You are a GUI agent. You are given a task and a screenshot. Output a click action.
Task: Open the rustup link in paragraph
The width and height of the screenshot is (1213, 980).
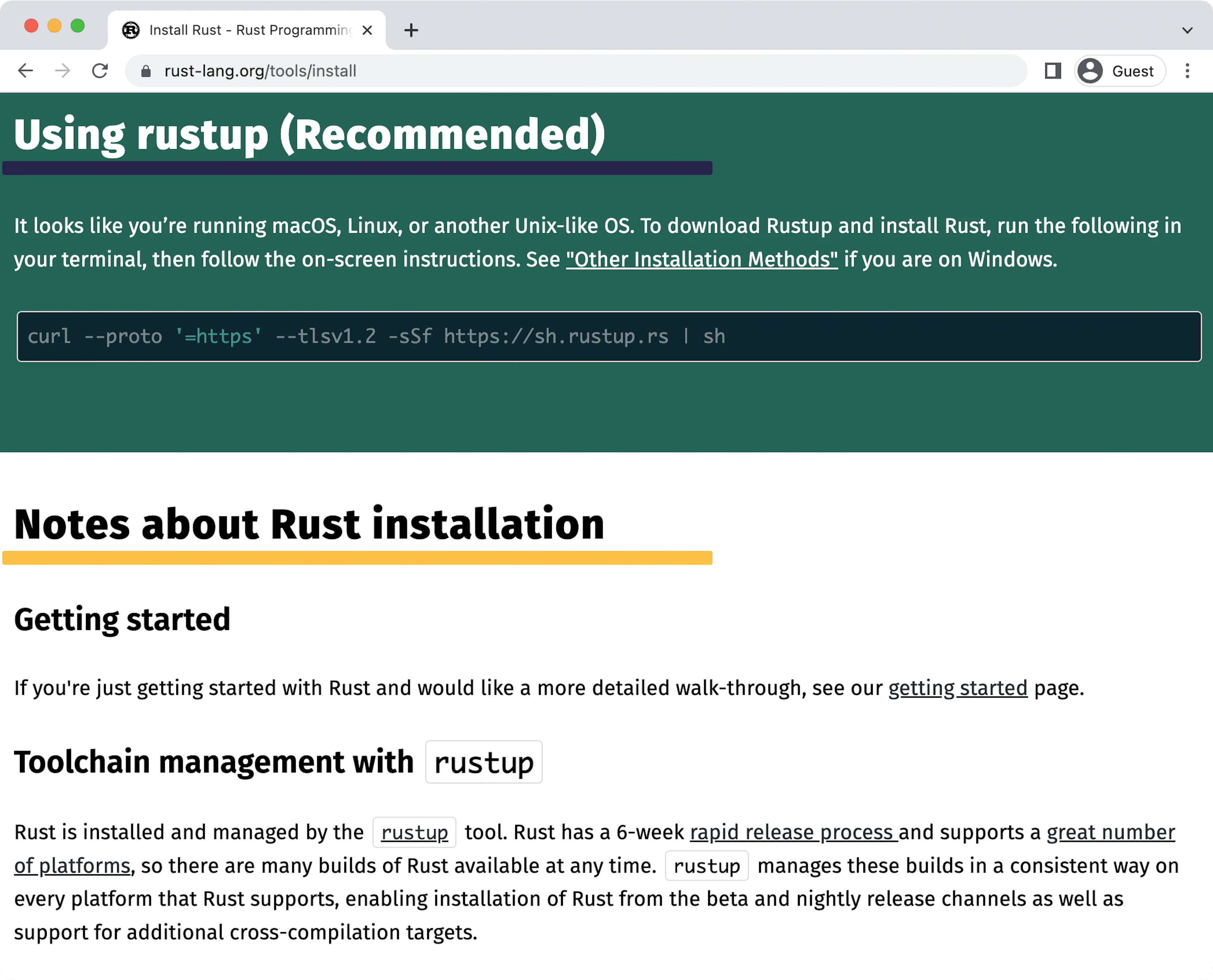tap(414, 833)
